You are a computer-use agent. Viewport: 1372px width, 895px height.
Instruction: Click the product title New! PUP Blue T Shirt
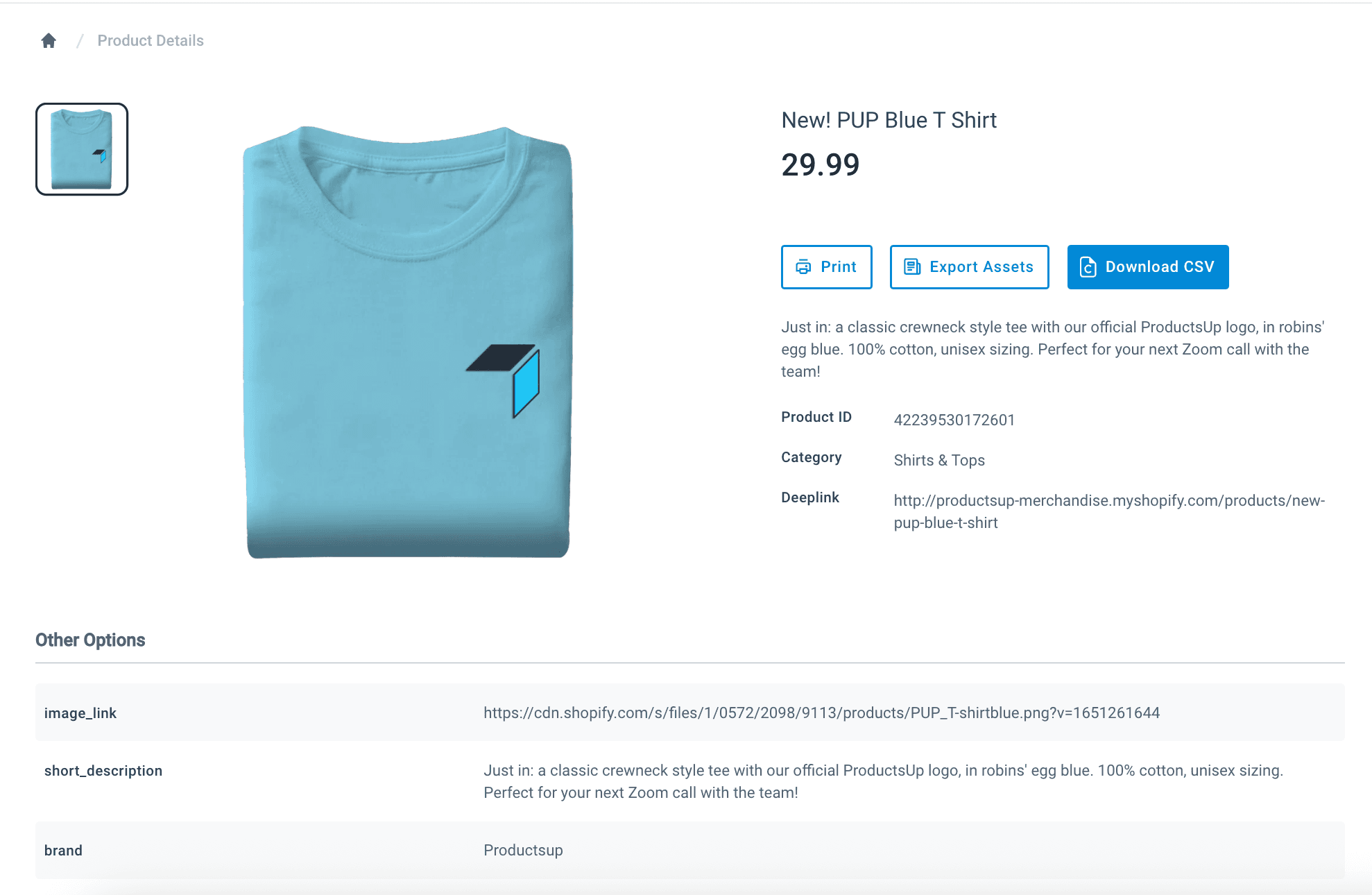[889, 120]
